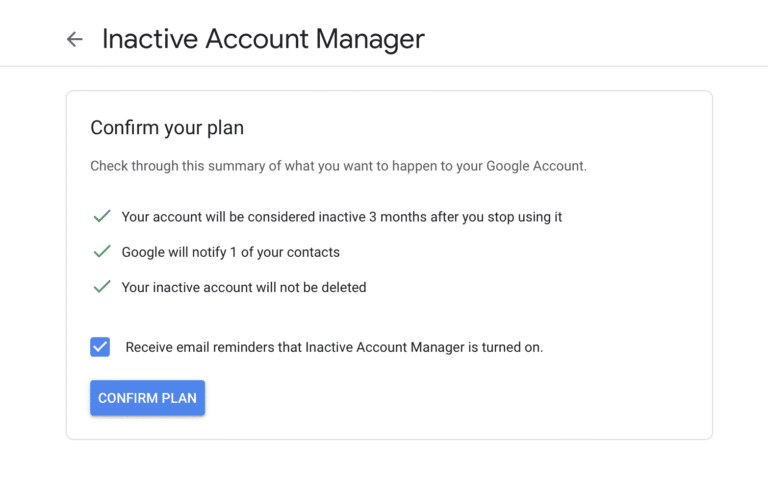This screenshot has width=768, height=490.
Task: Click the checkmark beside the not be deleted line
Action: tap(101, 287)
